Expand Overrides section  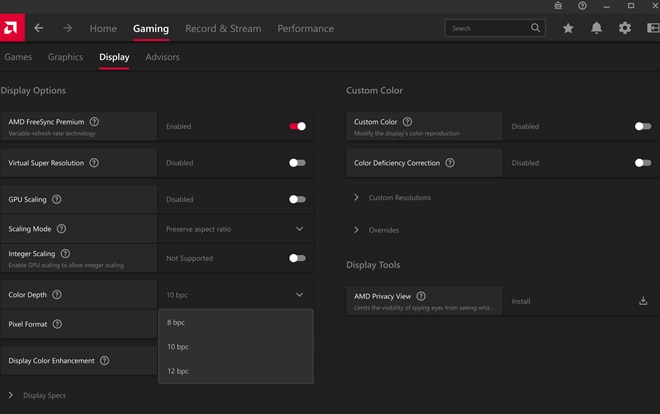[376, 230]
